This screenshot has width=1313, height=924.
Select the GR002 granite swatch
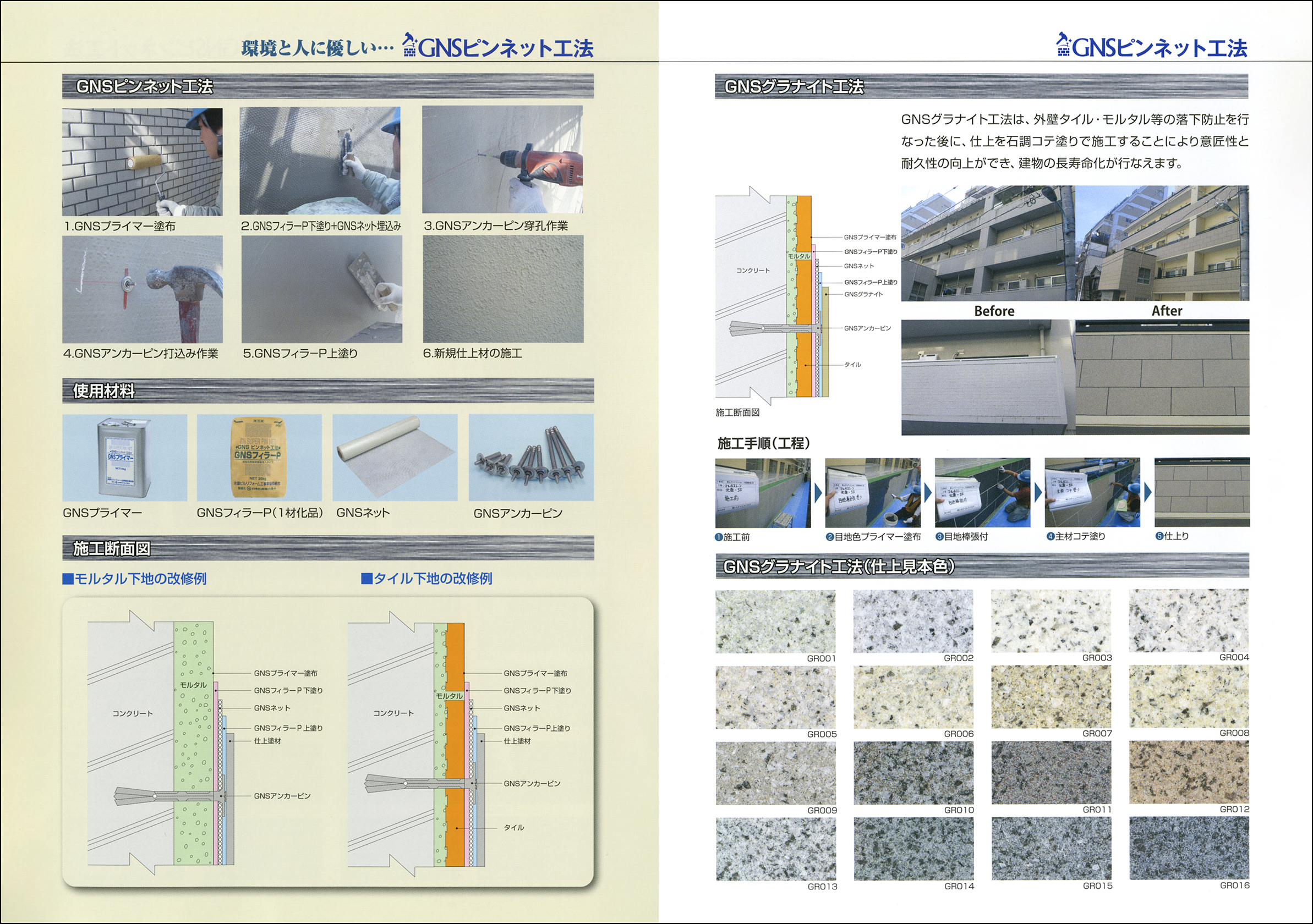pyautogui.click(x=913, y=621)
